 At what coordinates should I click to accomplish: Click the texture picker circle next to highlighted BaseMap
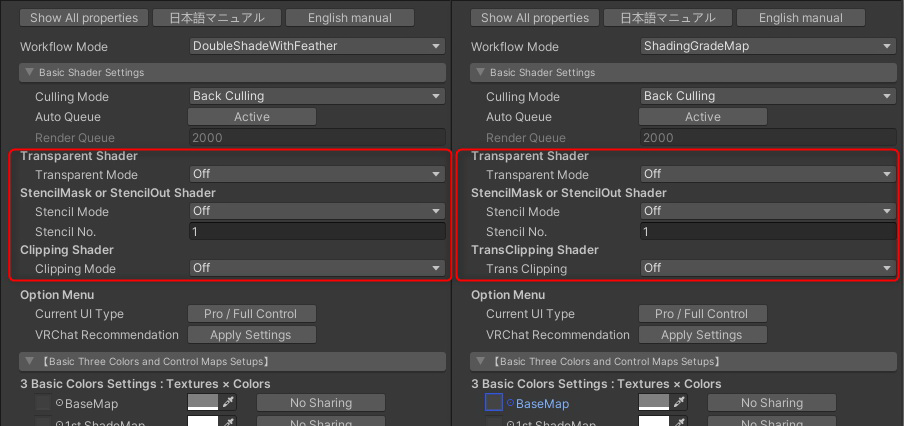[510, 403]
